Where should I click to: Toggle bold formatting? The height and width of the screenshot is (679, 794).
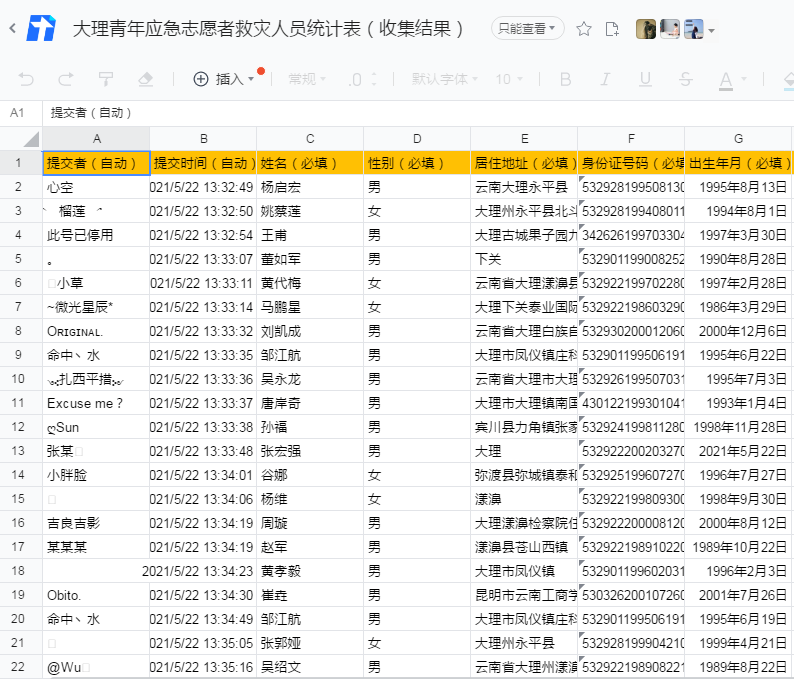(x=565, y=79)
